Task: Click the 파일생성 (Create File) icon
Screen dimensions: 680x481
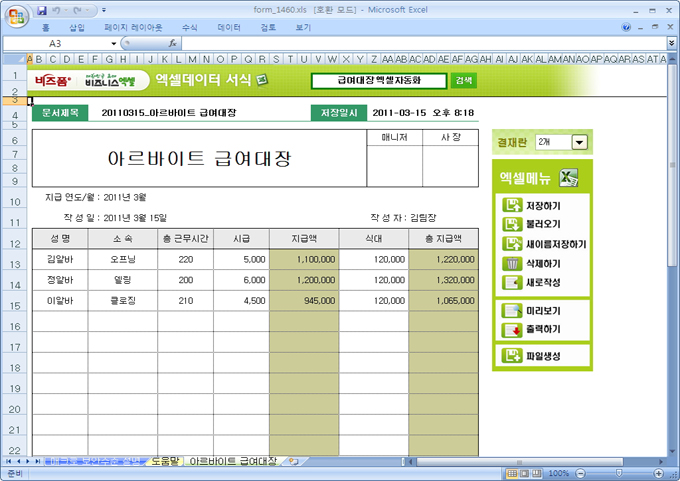Action: point(511,356)
